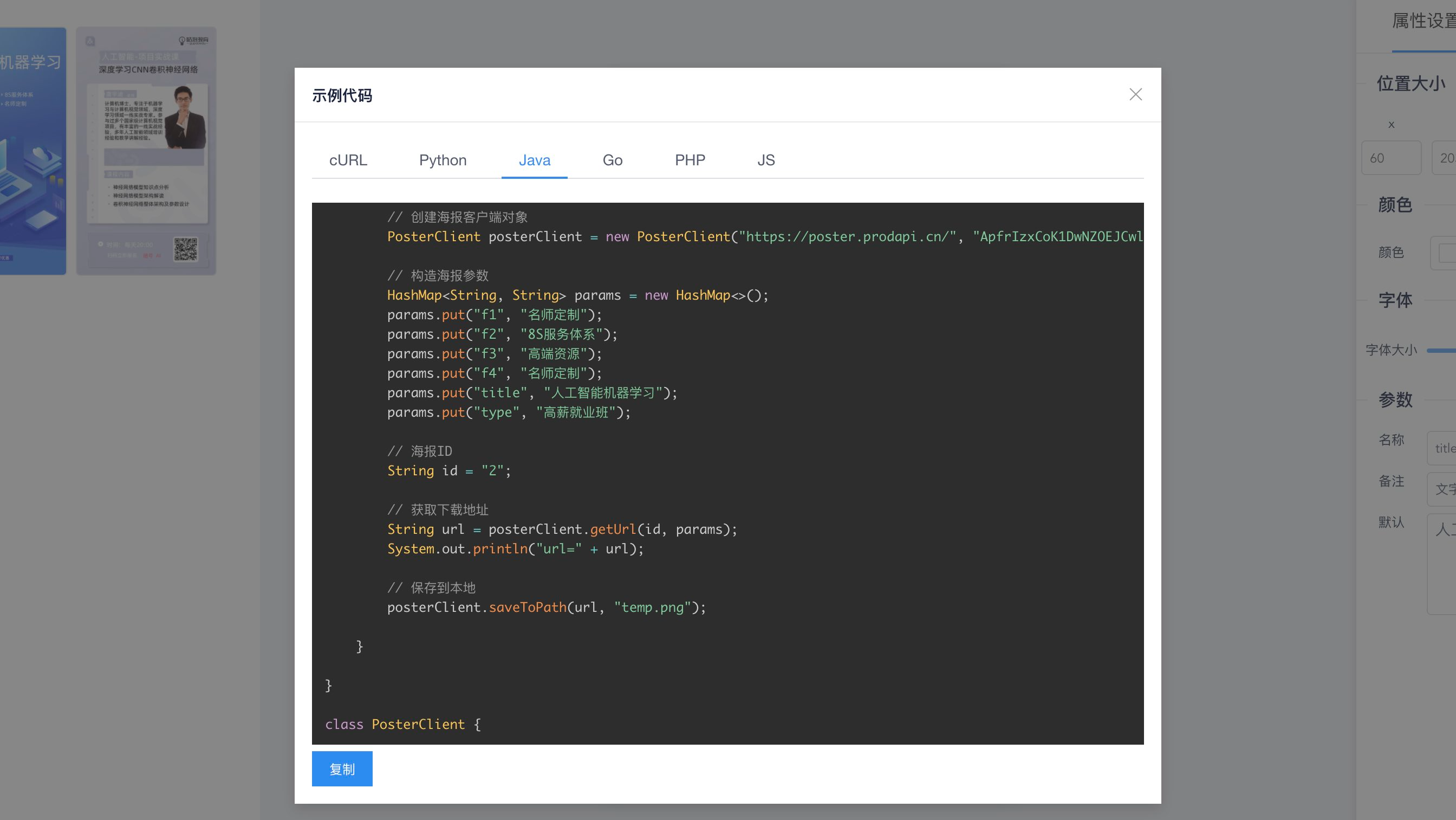
Task: Click the close X button on dialog
Action: click(x=1135, y=95)
